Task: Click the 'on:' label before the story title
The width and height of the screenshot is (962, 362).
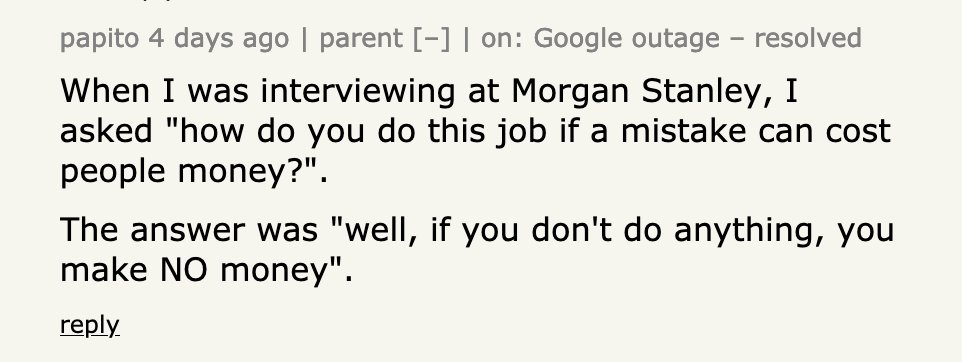Action: pos(502,39)
